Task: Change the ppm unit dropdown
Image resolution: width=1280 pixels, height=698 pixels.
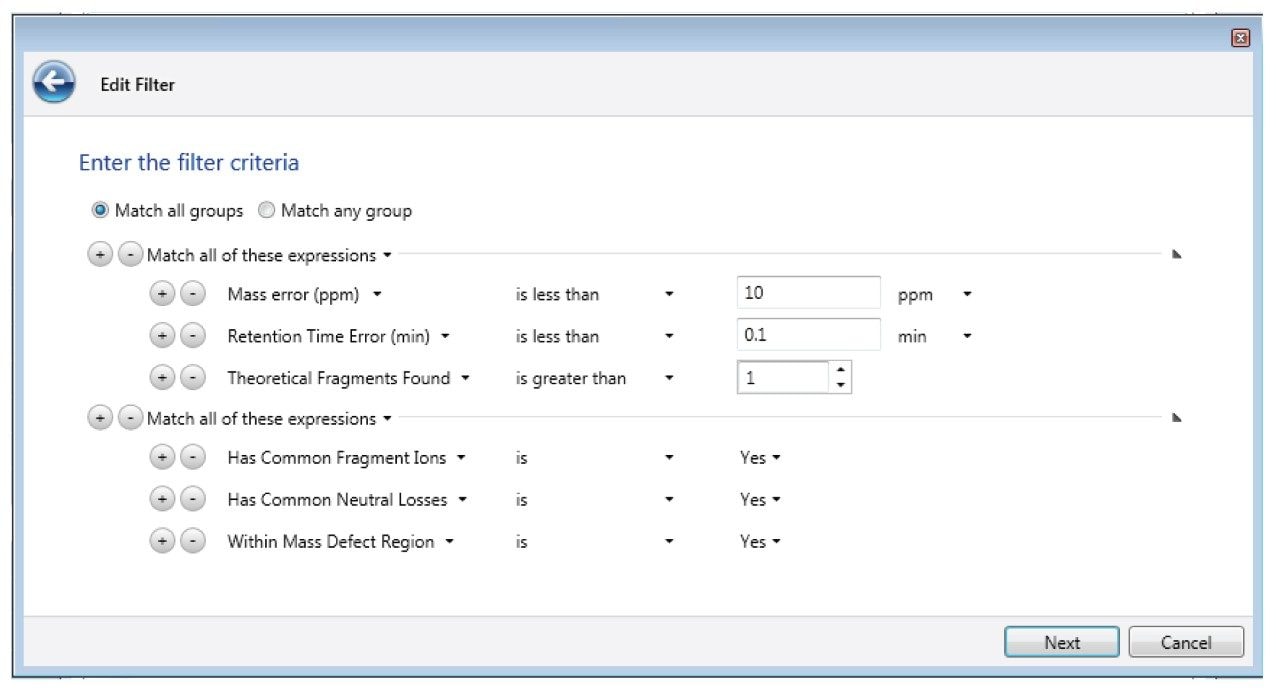Action: coord(967,295)
